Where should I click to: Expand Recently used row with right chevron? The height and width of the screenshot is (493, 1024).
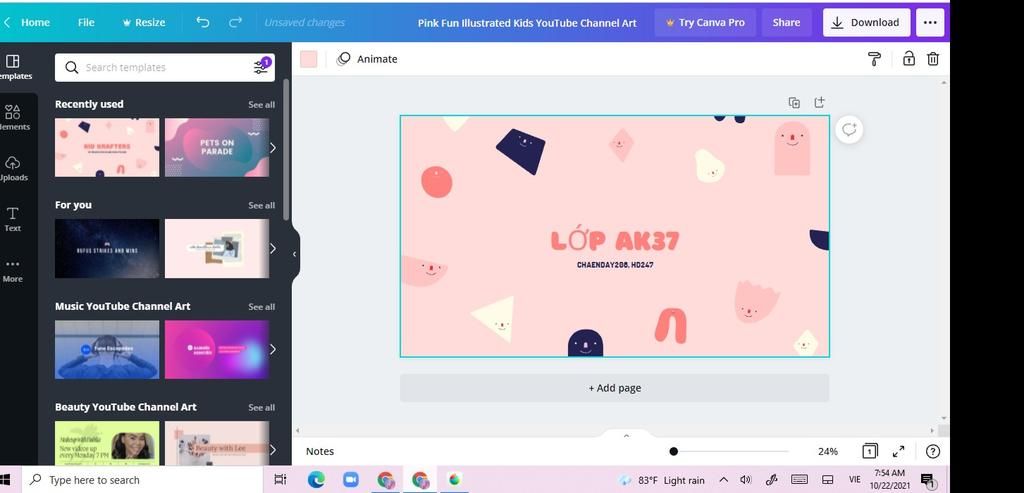tap(273, 148)
